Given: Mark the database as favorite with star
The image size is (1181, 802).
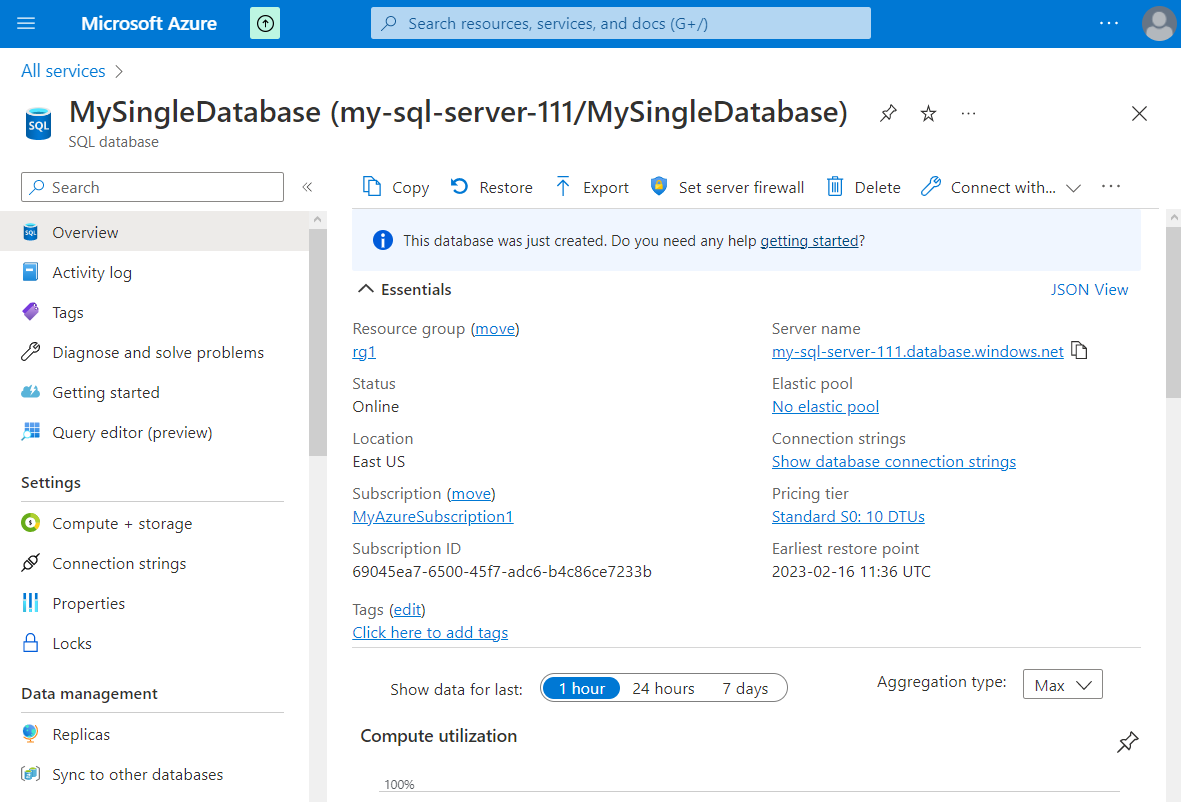Looking at the screenshot, I should click(x=929, y=114).
